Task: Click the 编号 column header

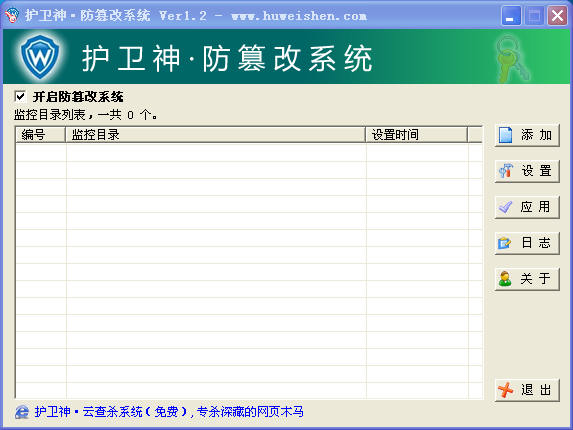Action: pos(41,135)
